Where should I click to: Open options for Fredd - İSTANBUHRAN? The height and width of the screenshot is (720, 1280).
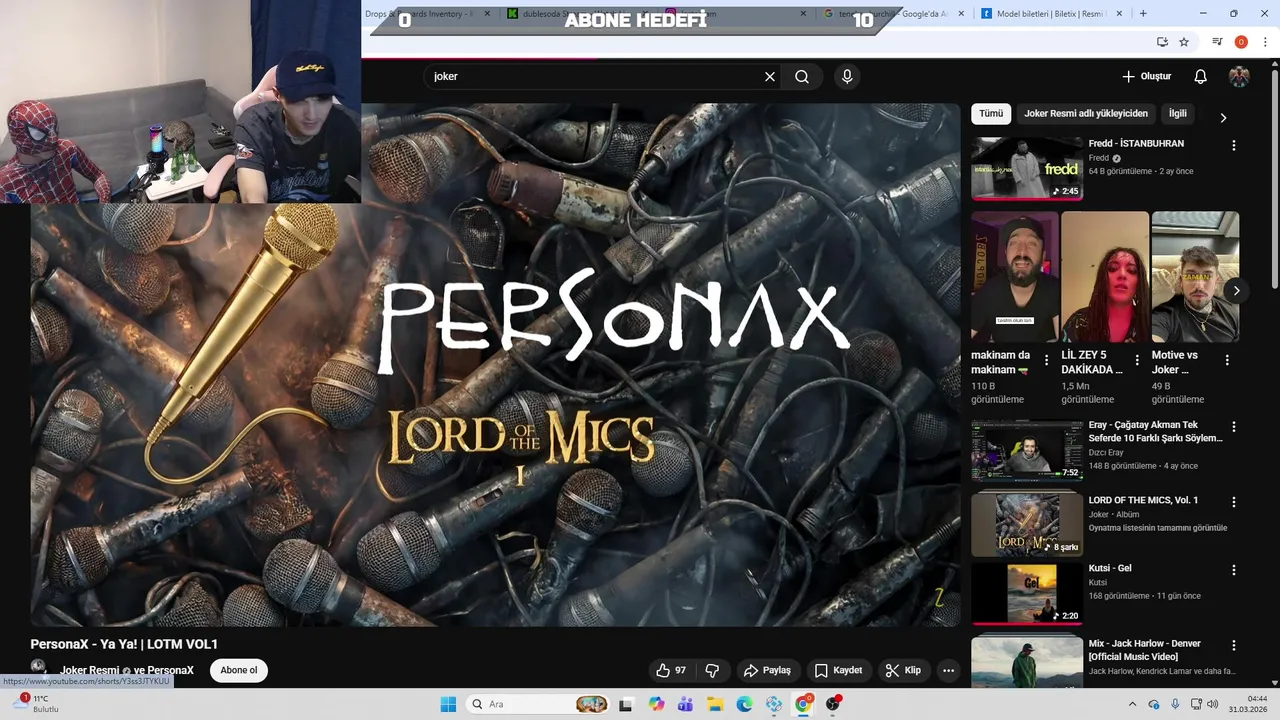tap(1233, 145)
